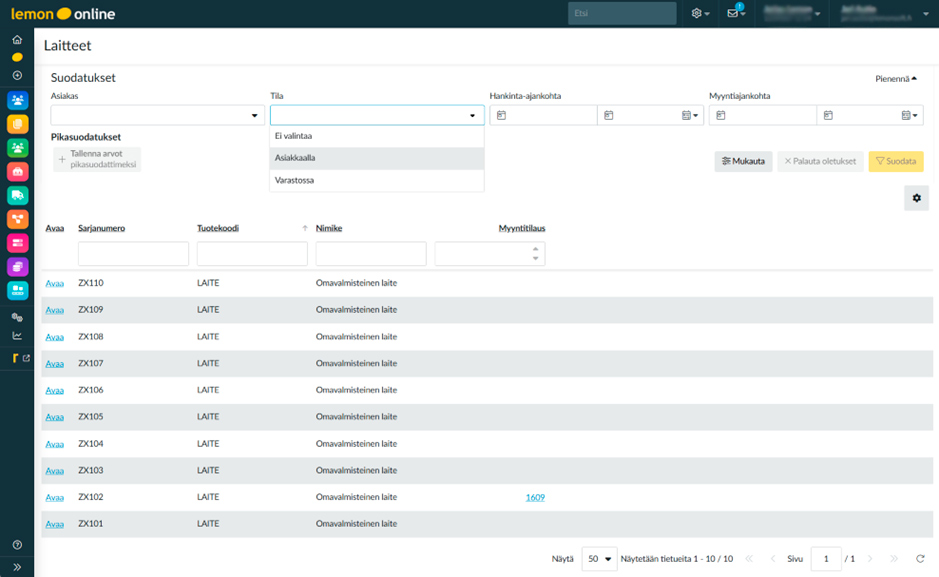Click the red robot icon in the sidebar
The width and height of the screenshot is (939, 577).
17,171
